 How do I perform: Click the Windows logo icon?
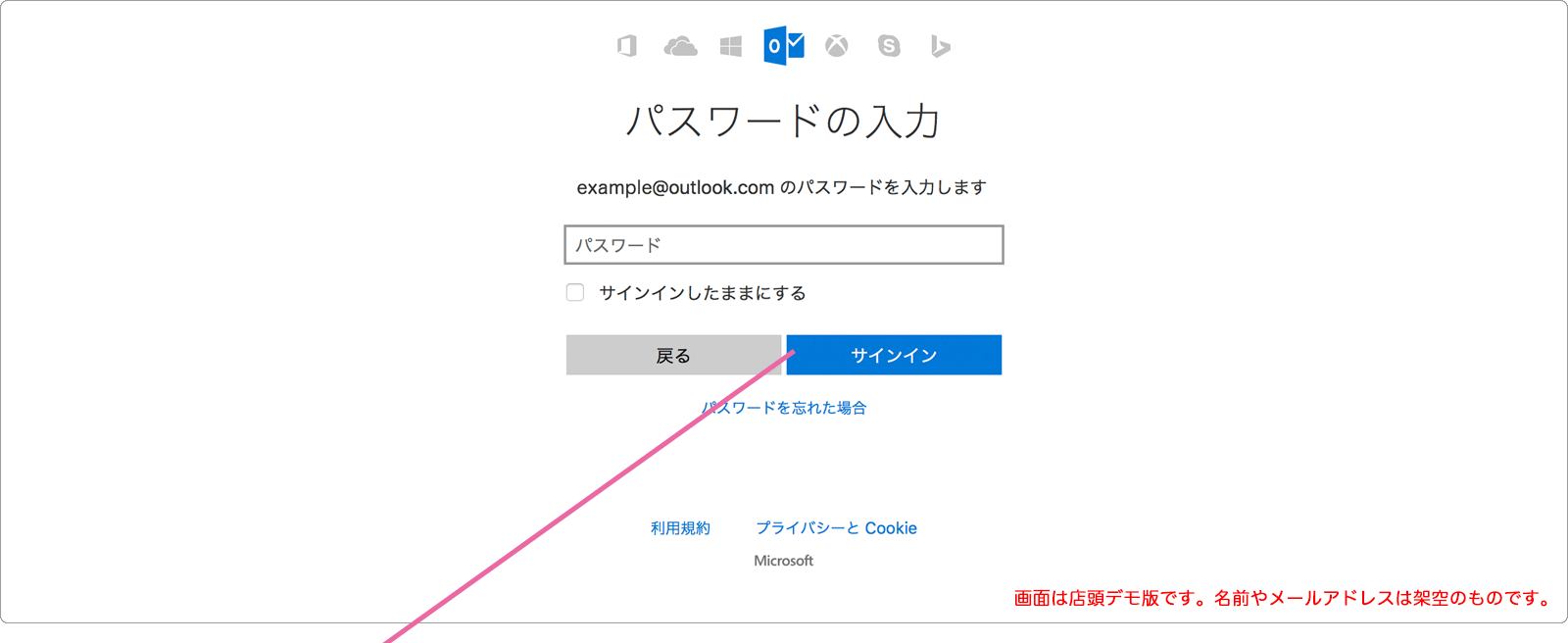click(731, 46)
